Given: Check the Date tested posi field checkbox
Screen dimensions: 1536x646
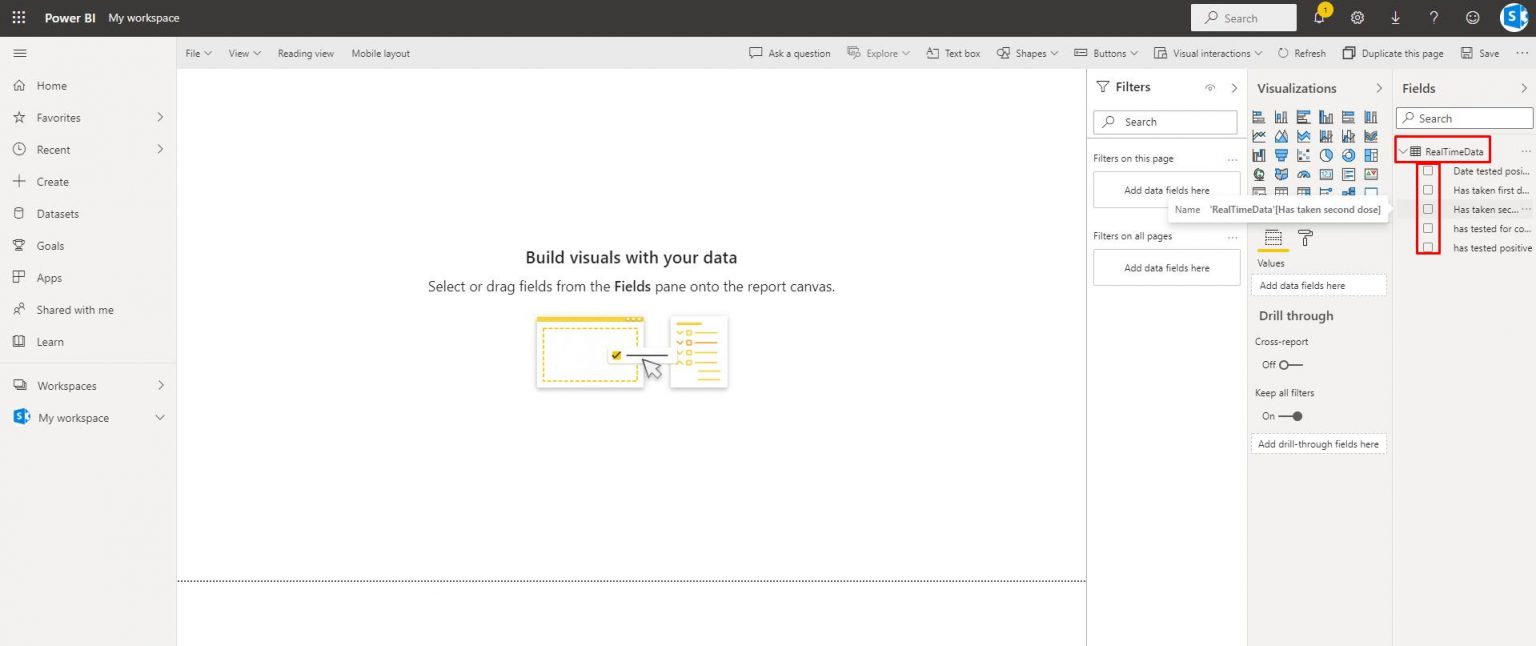Looking at the screenshot, I should pyautogui.click(x=1428, y=170).
